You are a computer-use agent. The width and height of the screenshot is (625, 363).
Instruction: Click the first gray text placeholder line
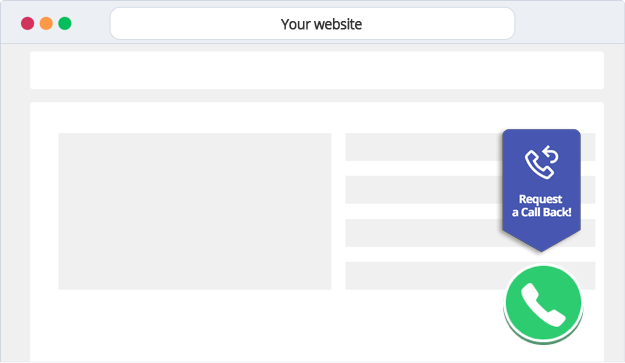click(x=423, y=147)
